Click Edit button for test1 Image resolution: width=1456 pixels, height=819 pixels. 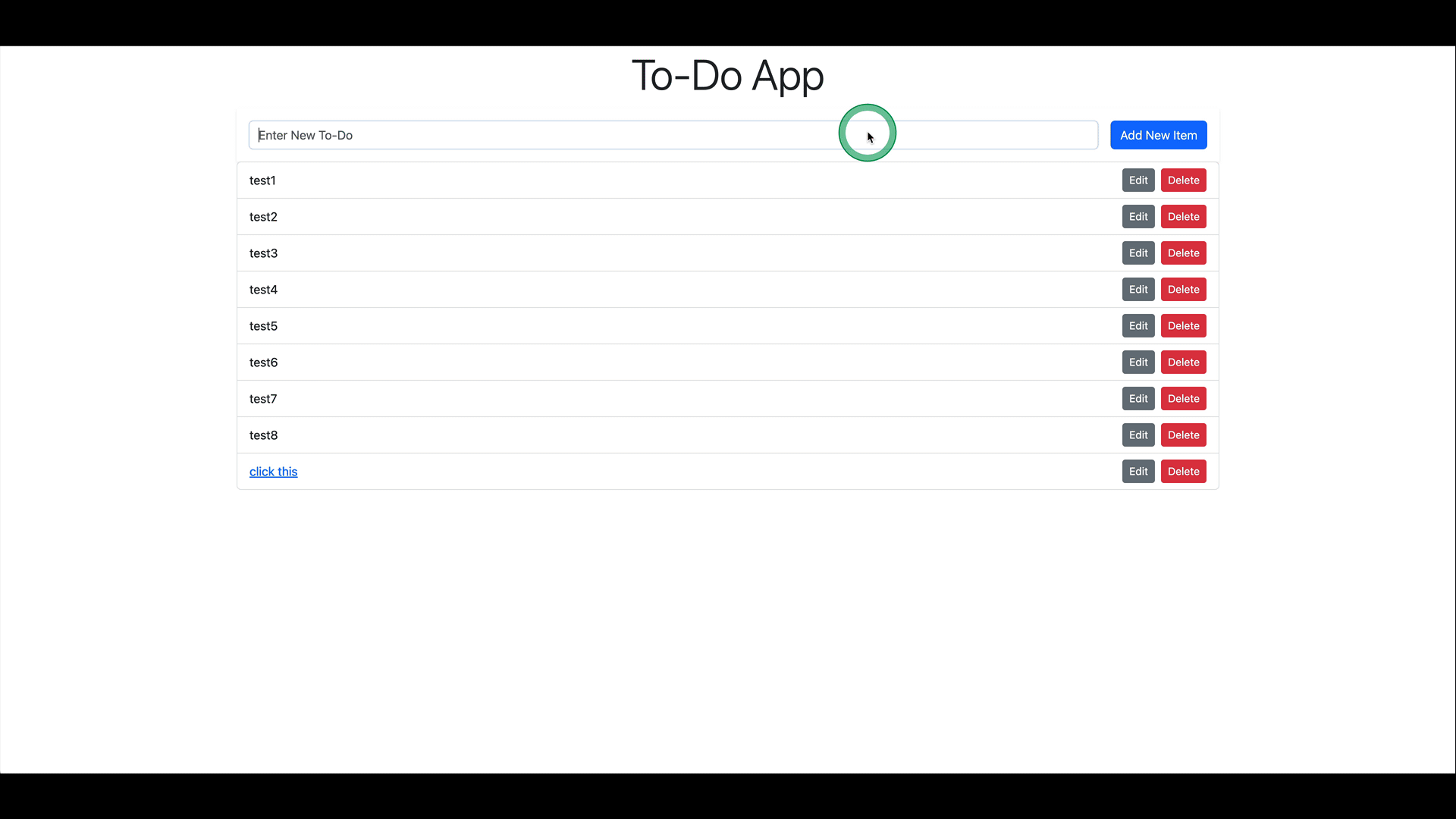click(1138, 180)
